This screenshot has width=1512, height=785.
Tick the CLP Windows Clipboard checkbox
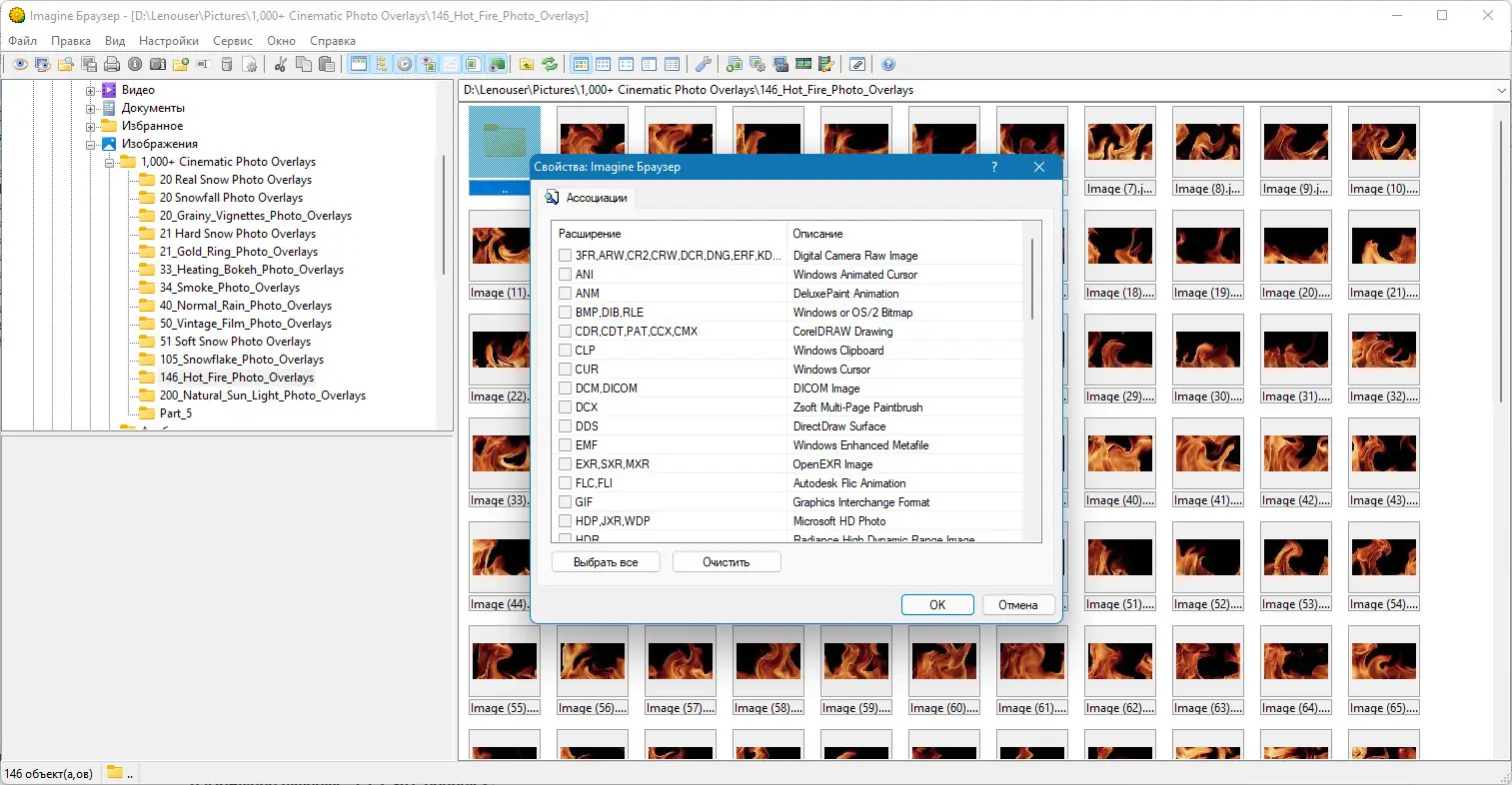tap(566, 351)
